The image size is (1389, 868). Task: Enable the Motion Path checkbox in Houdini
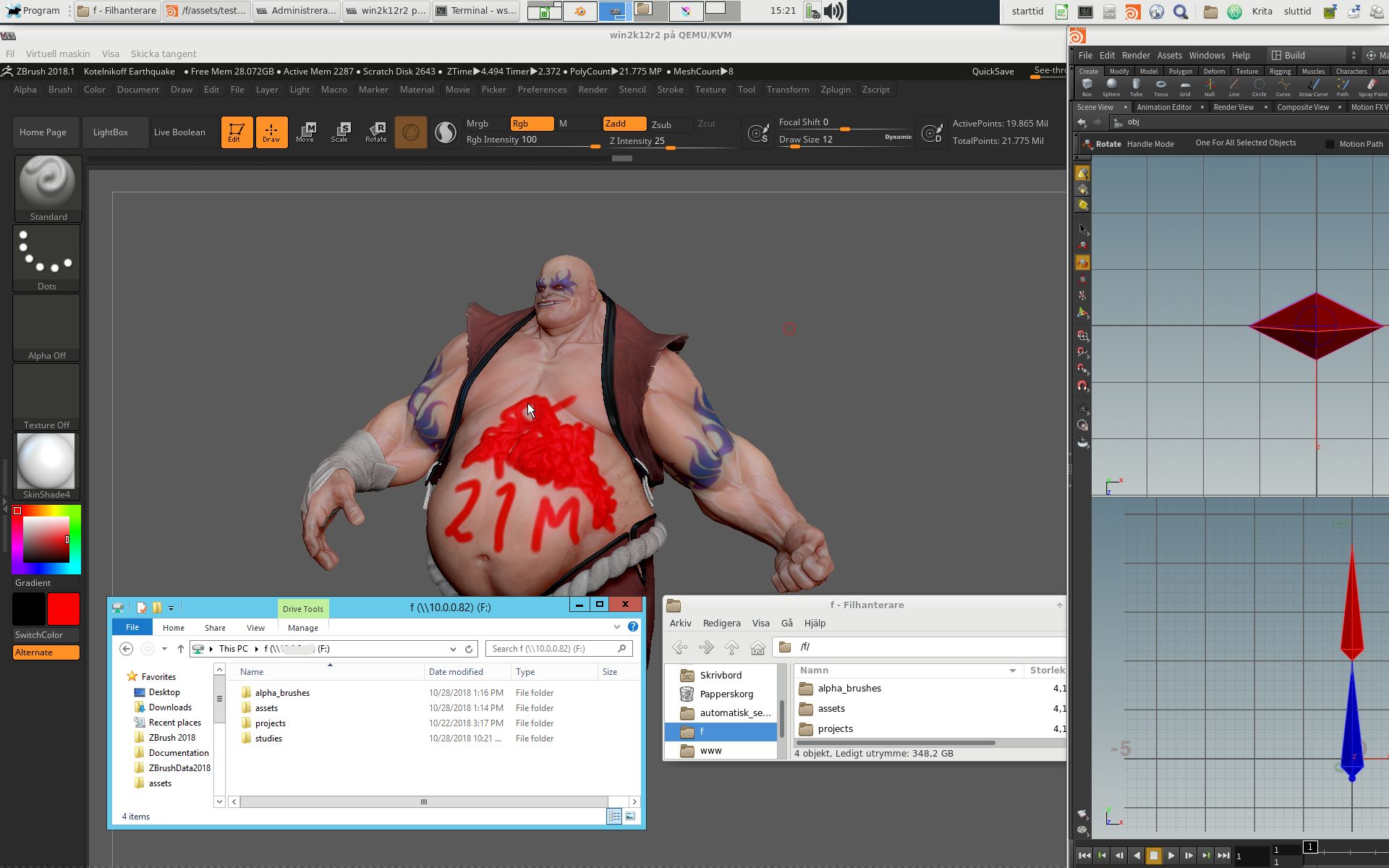tap(1330, 144)
